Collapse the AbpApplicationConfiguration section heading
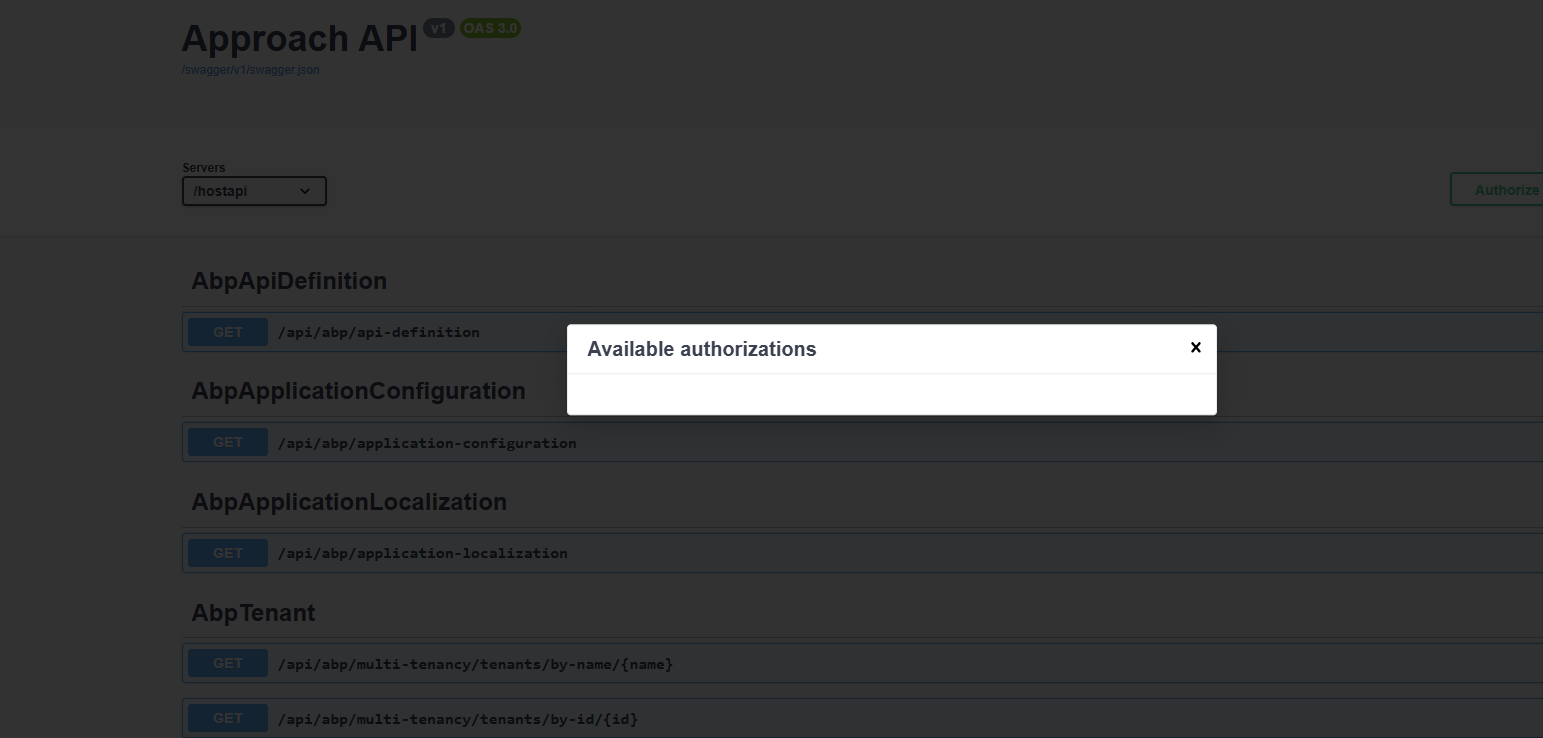This screenshot has width=1543, height=738. point(358,391)
